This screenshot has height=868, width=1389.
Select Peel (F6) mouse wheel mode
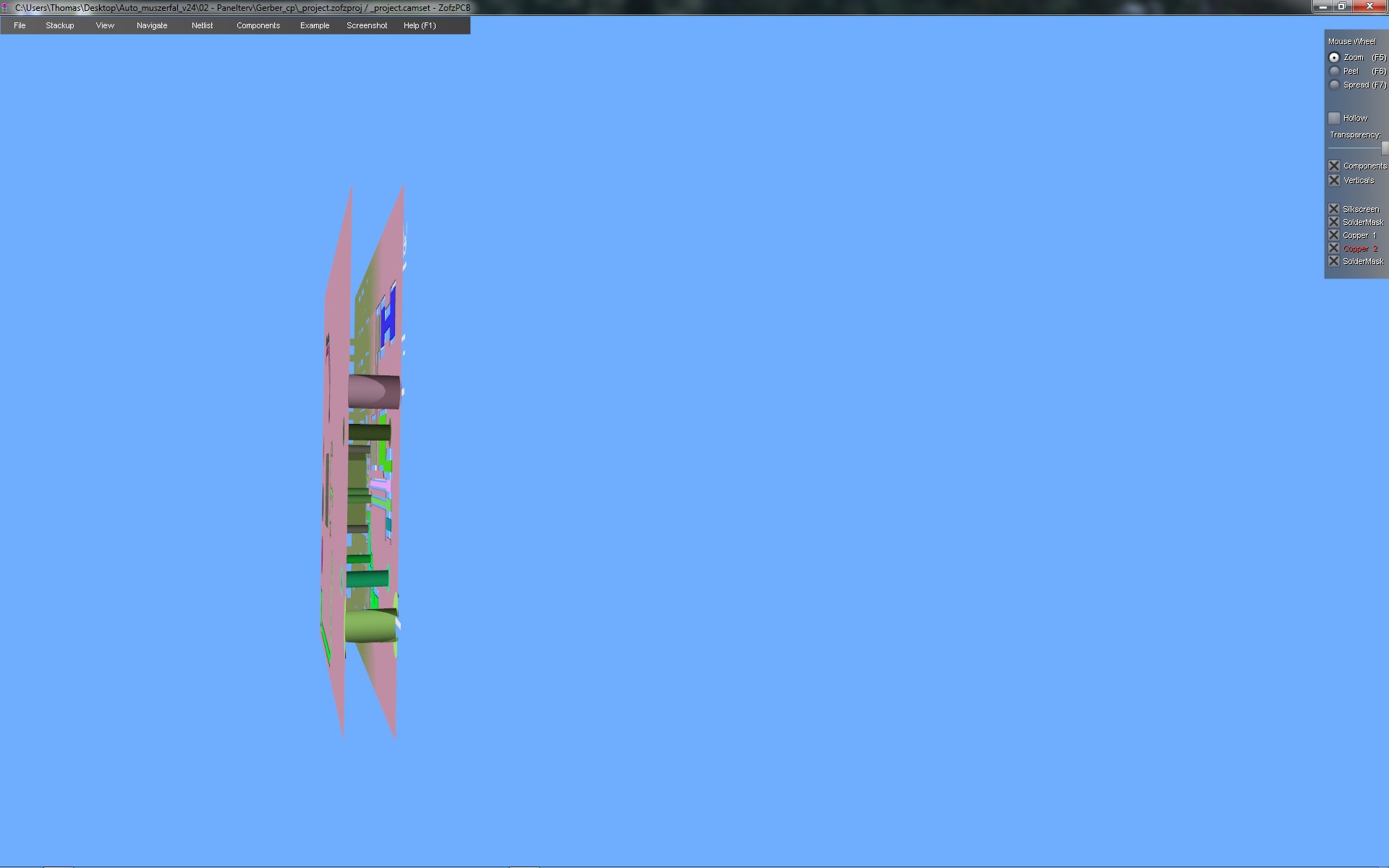pyautogui.click(x=1334, y=71)
